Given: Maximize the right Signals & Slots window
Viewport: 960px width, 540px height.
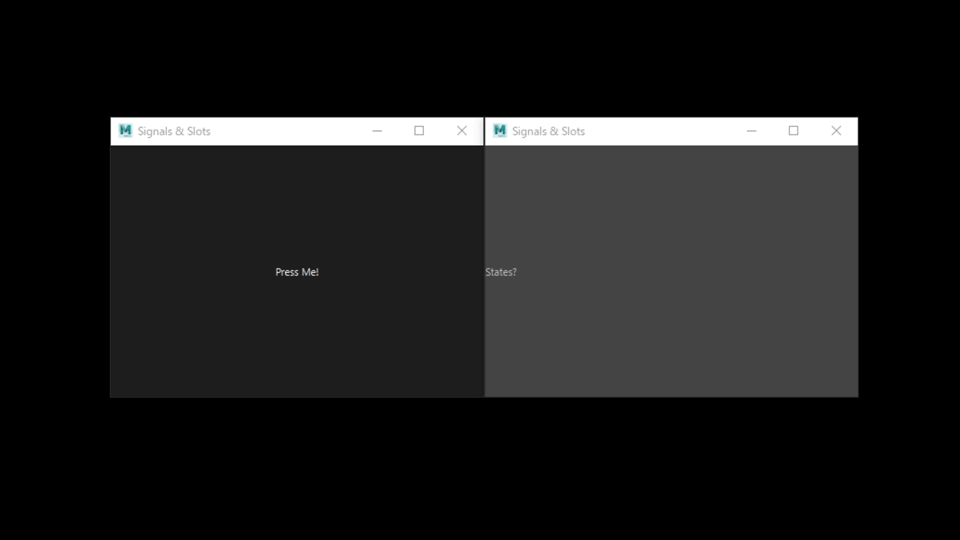Looking at the screenshot, I should 793,131.
